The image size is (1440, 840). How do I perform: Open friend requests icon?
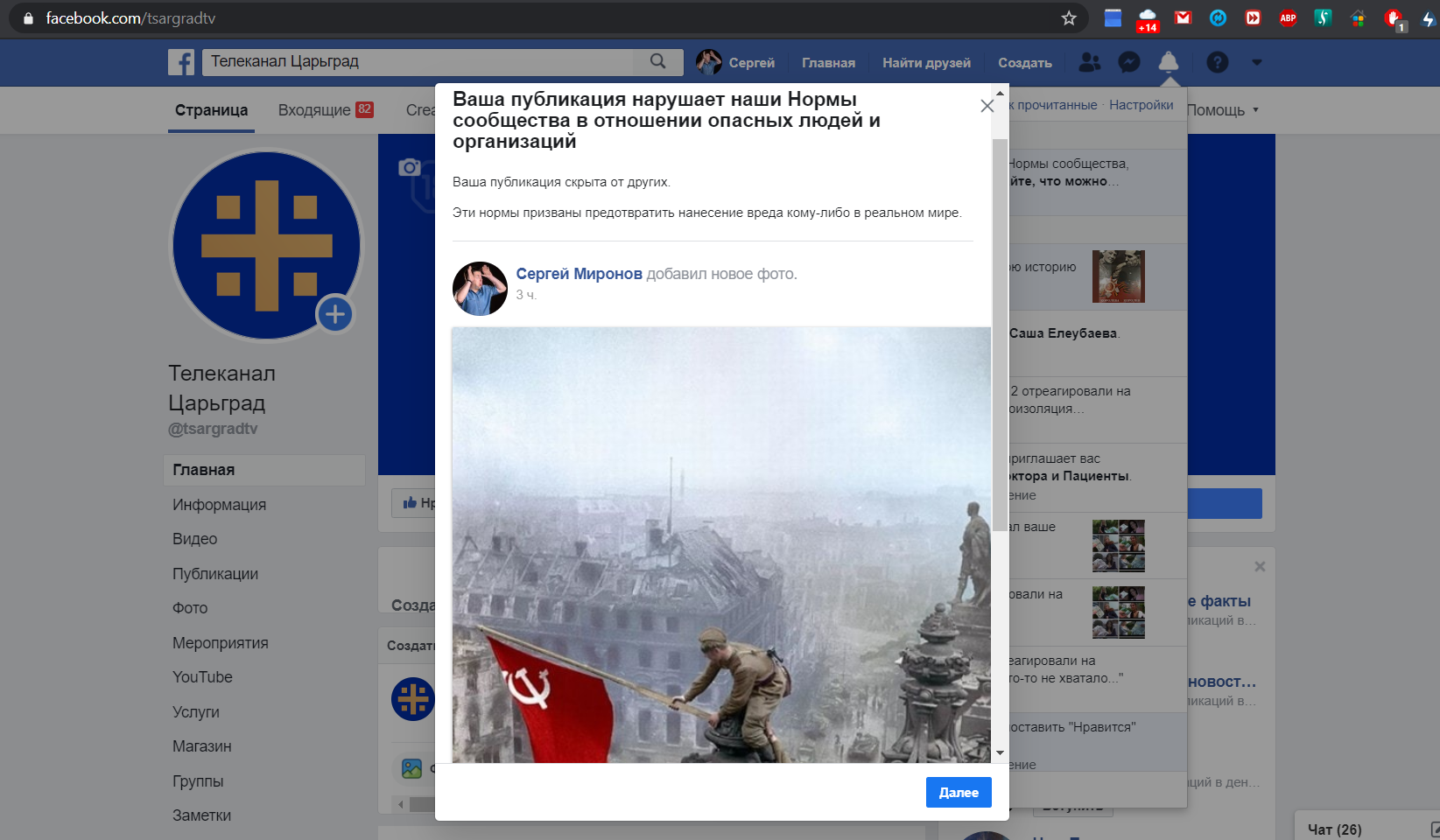click(x=1090, y=62)
